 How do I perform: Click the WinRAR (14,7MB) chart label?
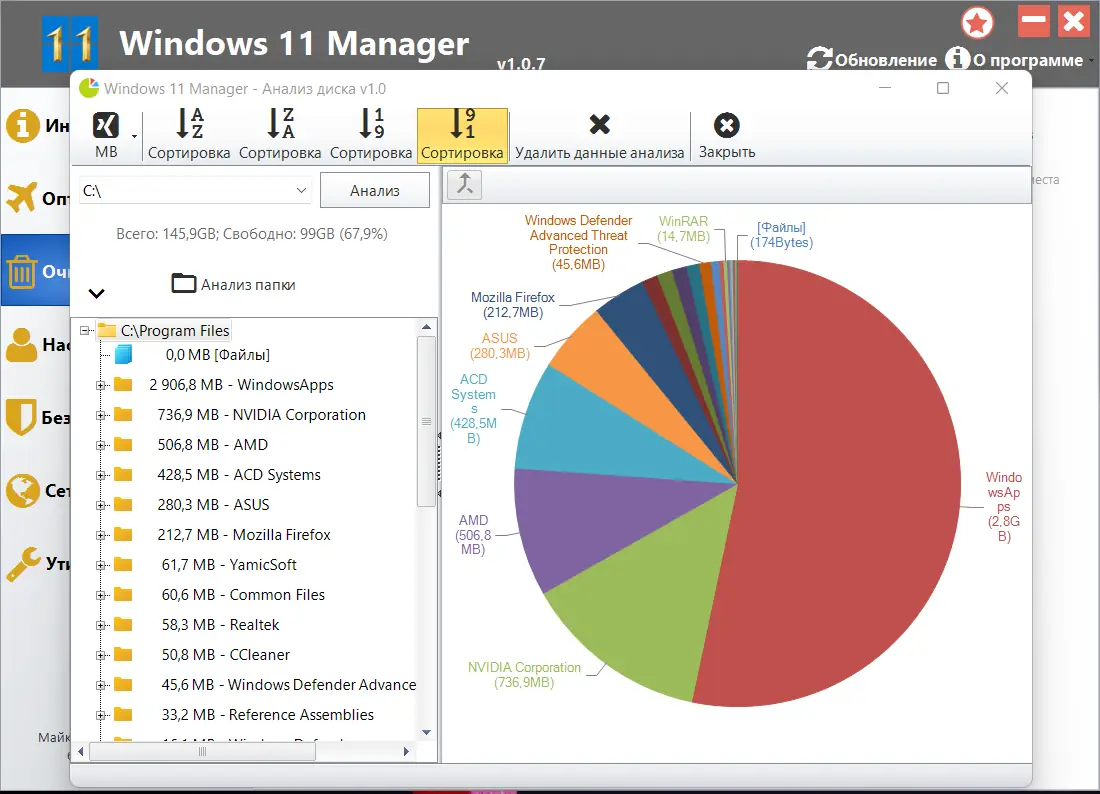pyautogui.click(x=683, y=229)
